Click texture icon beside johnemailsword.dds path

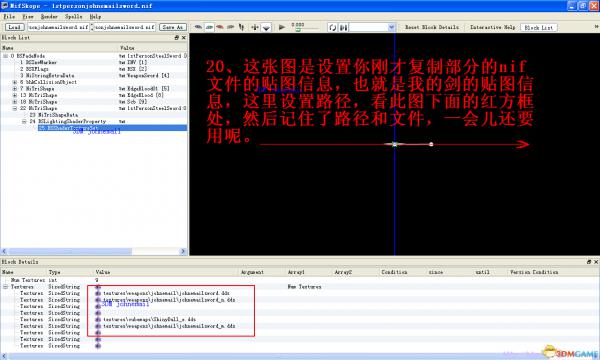[x=98, y=293]
